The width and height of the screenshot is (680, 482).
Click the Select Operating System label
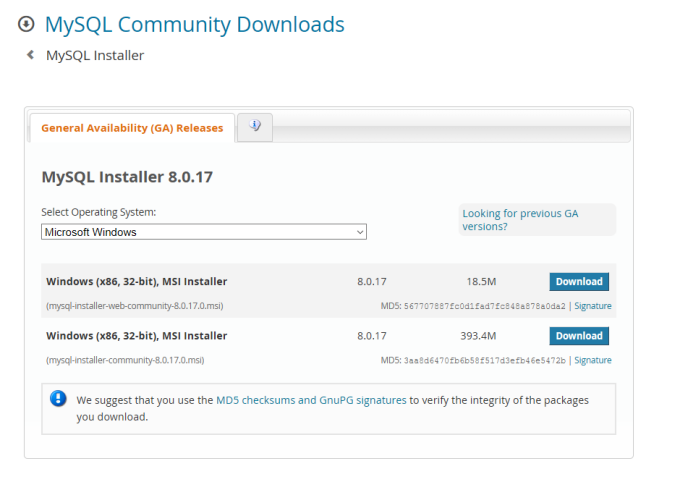pyautogui.click(x=98, y=212)
